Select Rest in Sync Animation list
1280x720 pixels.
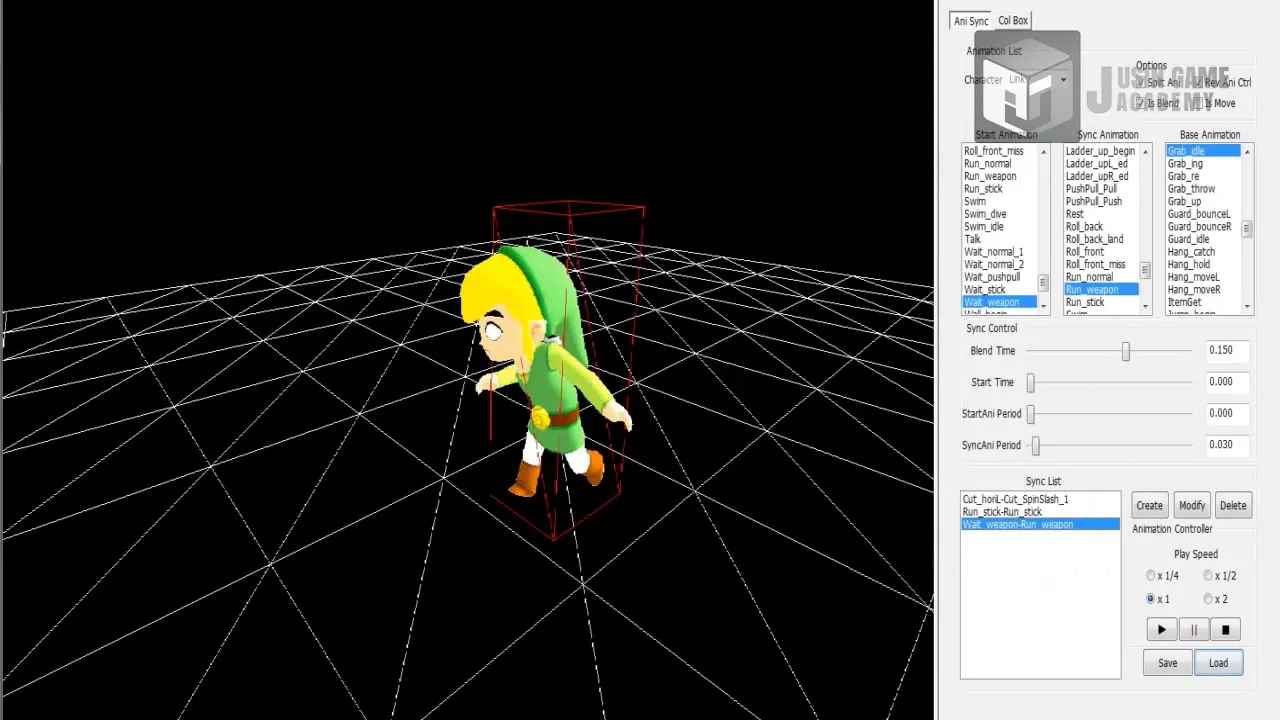[1102, 214]
